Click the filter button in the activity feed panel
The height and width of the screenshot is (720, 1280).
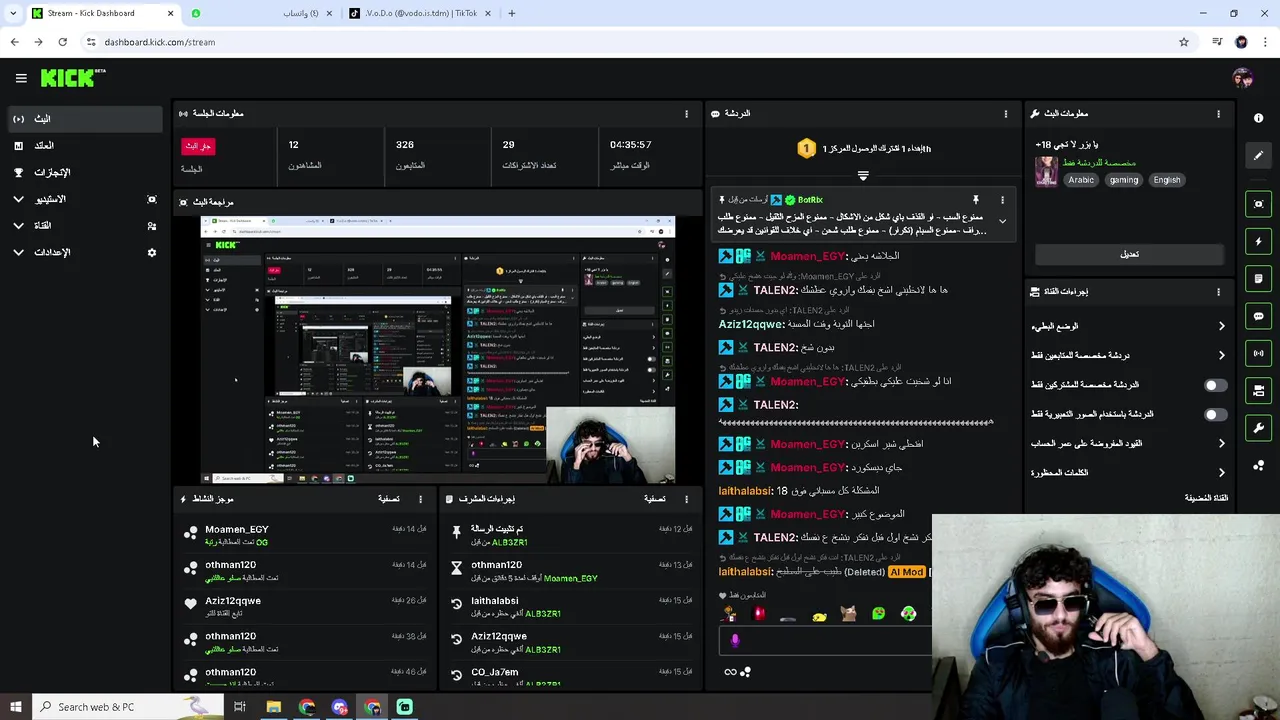[389, 499]
